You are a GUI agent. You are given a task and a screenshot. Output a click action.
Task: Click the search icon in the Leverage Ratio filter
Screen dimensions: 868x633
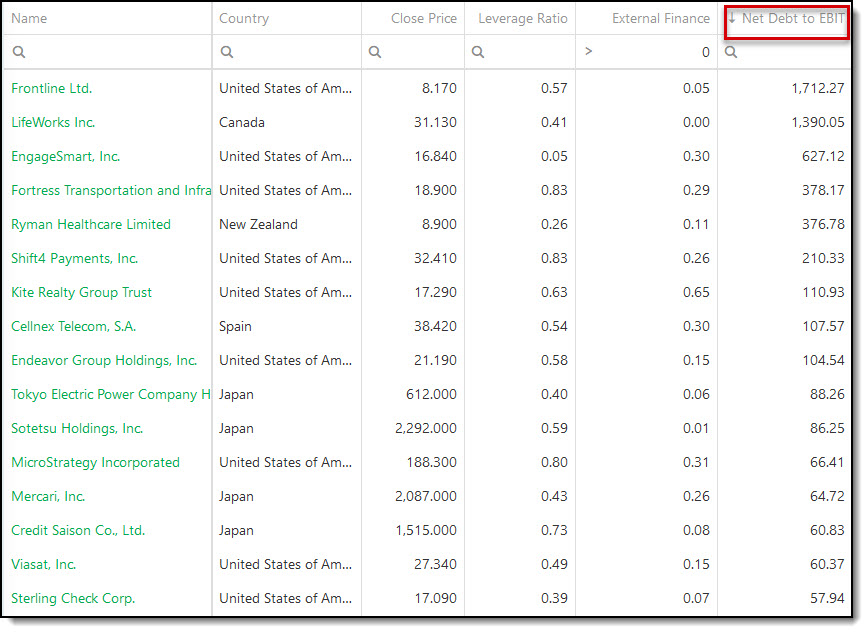coord(478,52)
